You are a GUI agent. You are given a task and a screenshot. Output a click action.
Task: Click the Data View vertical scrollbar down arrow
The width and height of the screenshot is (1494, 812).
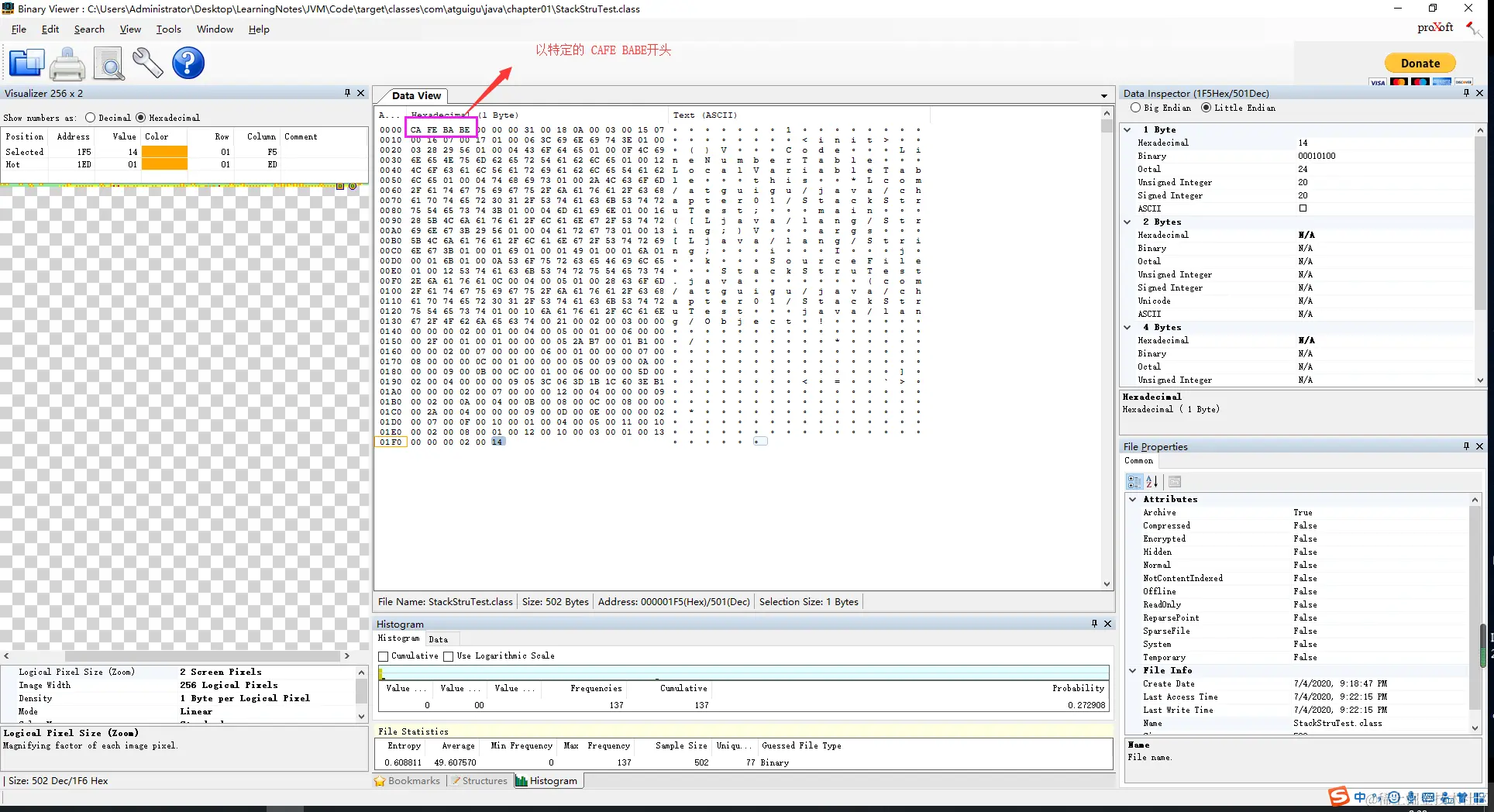coord(1107,584)
